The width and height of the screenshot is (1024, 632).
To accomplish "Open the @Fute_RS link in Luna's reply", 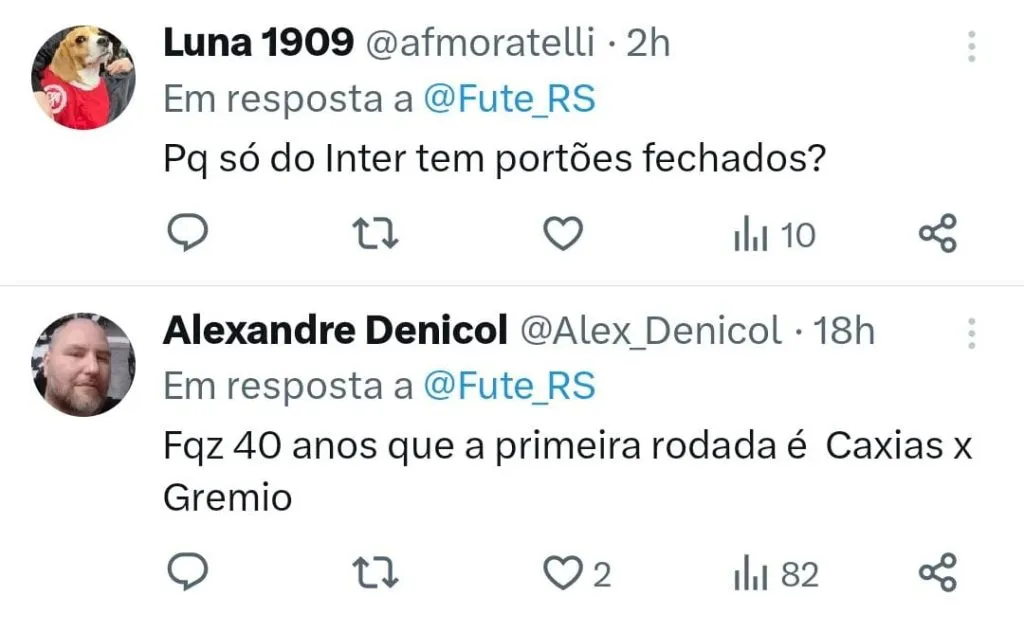I will click(509, 99).
